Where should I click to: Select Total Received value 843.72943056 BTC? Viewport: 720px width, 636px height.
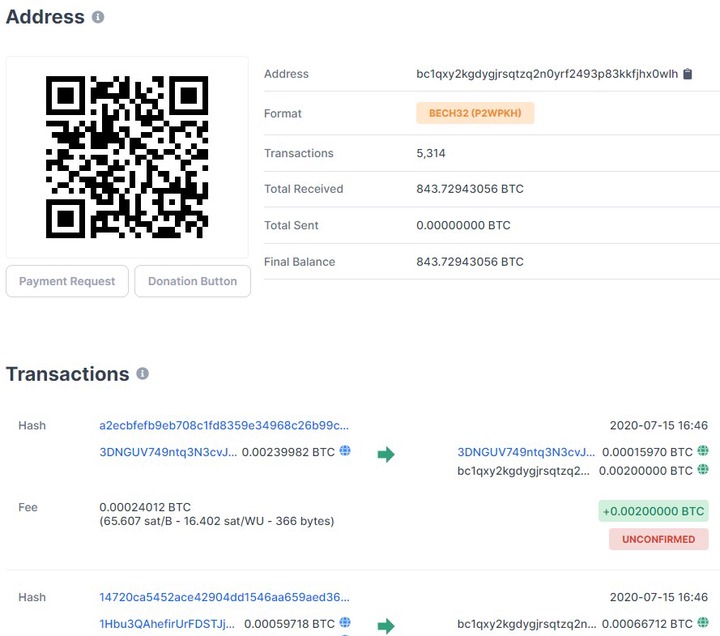[x=470, y=189]
